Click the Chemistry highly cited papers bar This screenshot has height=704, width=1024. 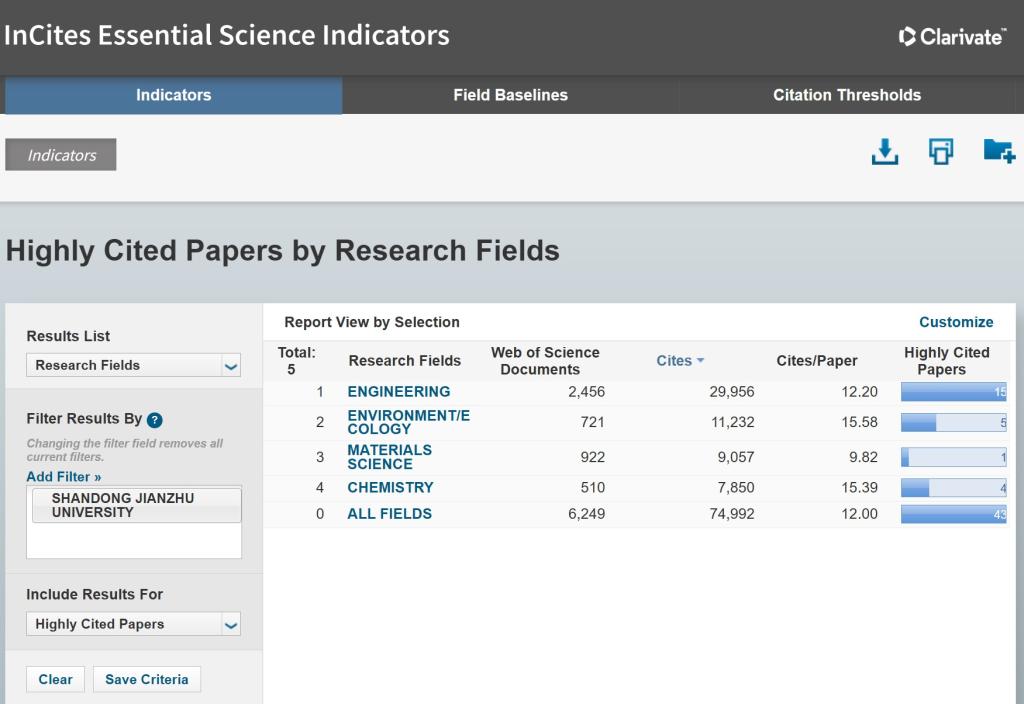point(953,488)
